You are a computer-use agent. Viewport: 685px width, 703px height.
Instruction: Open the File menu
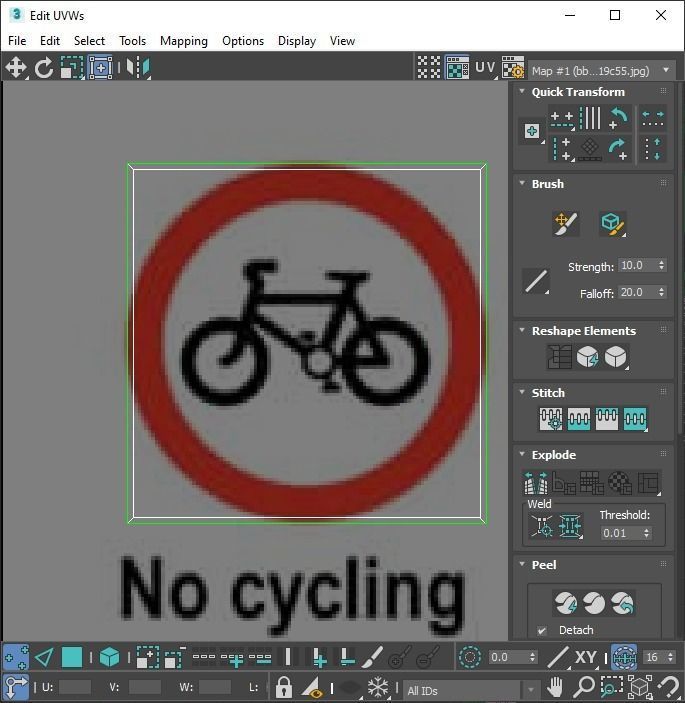tap(17, 41)
